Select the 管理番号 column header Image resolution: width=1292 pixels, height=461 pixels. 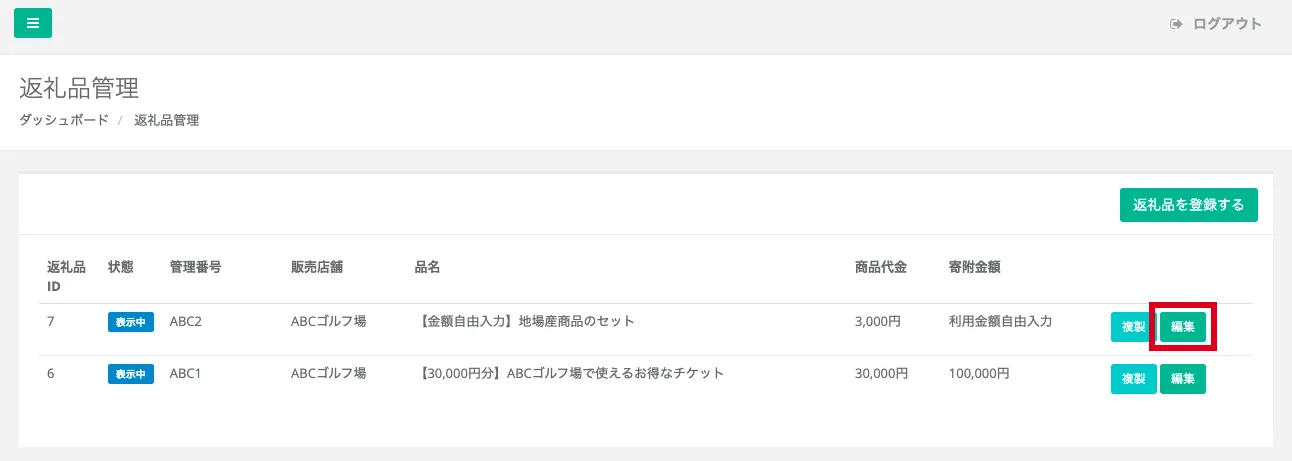(196, 267)
